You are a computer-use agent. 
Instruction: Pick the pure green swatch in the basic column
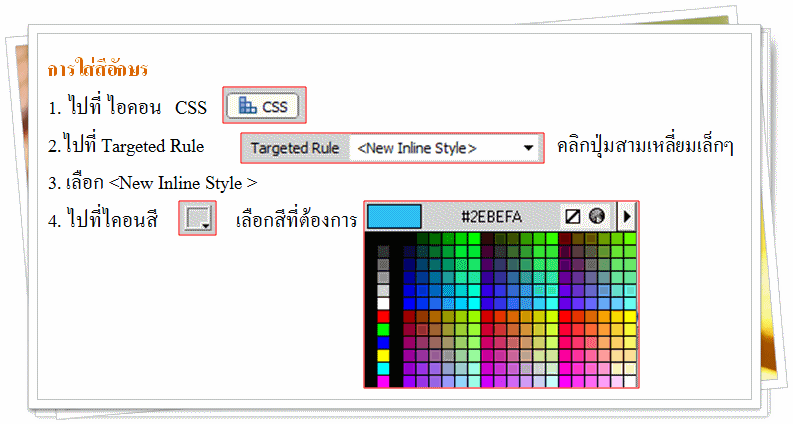(383, 330)
